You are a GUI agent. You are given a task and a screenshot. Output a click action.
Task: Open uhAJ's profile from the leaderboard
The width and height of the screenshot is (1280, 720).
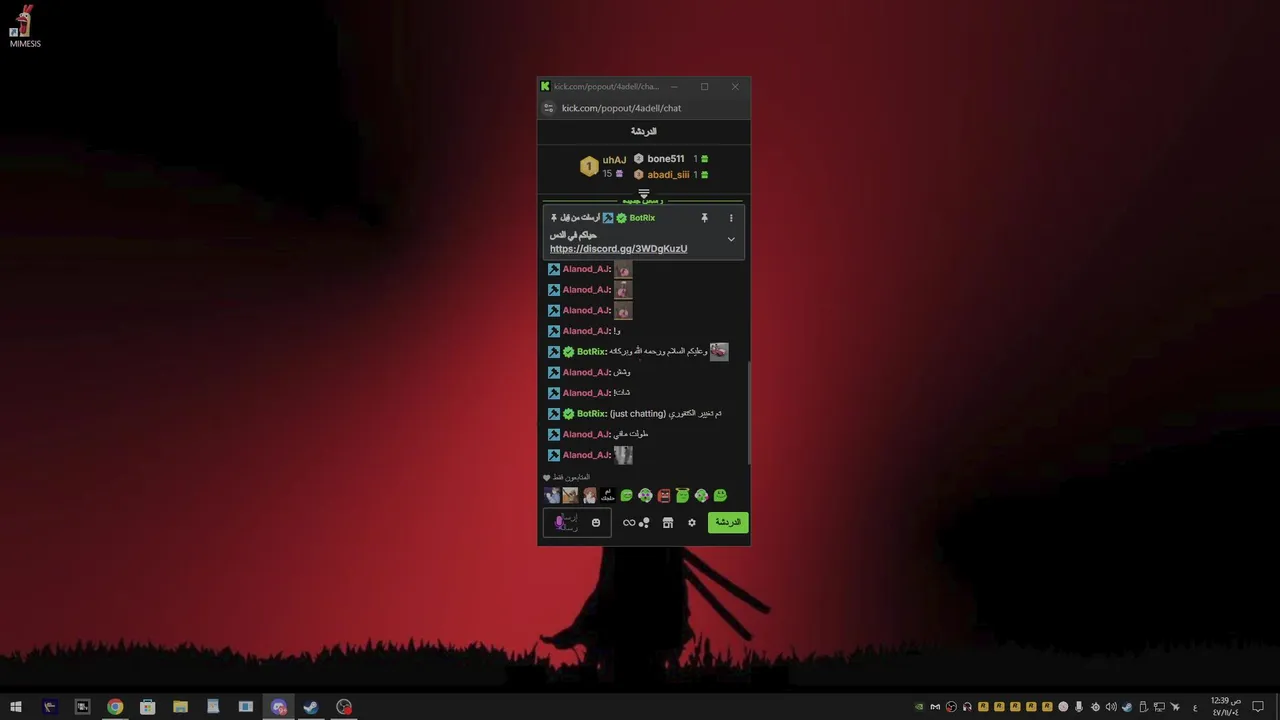[614, 160]
